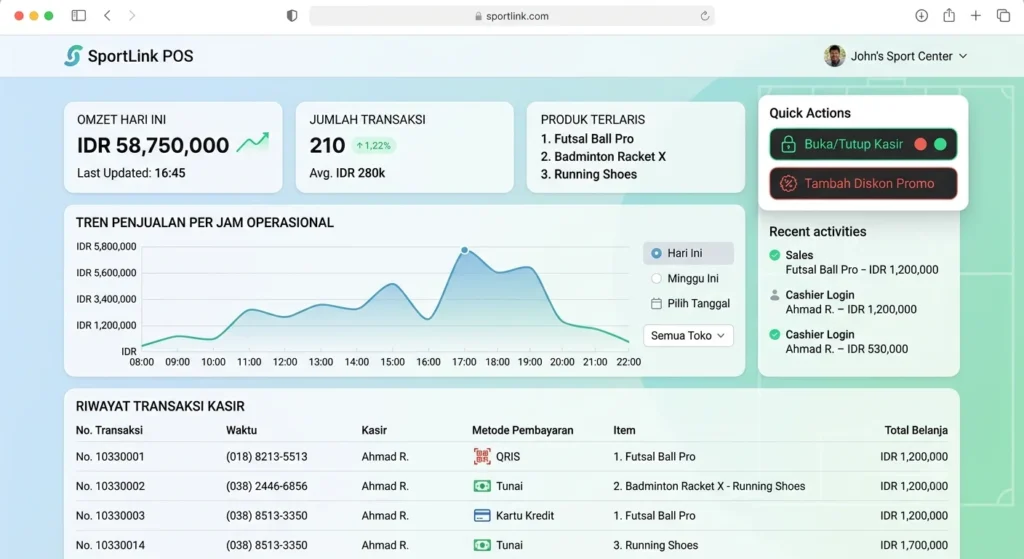This screenshot has height=559, width=1024.
Task: Click the Tambah Diskon Promo button
Action: (863, 184)
